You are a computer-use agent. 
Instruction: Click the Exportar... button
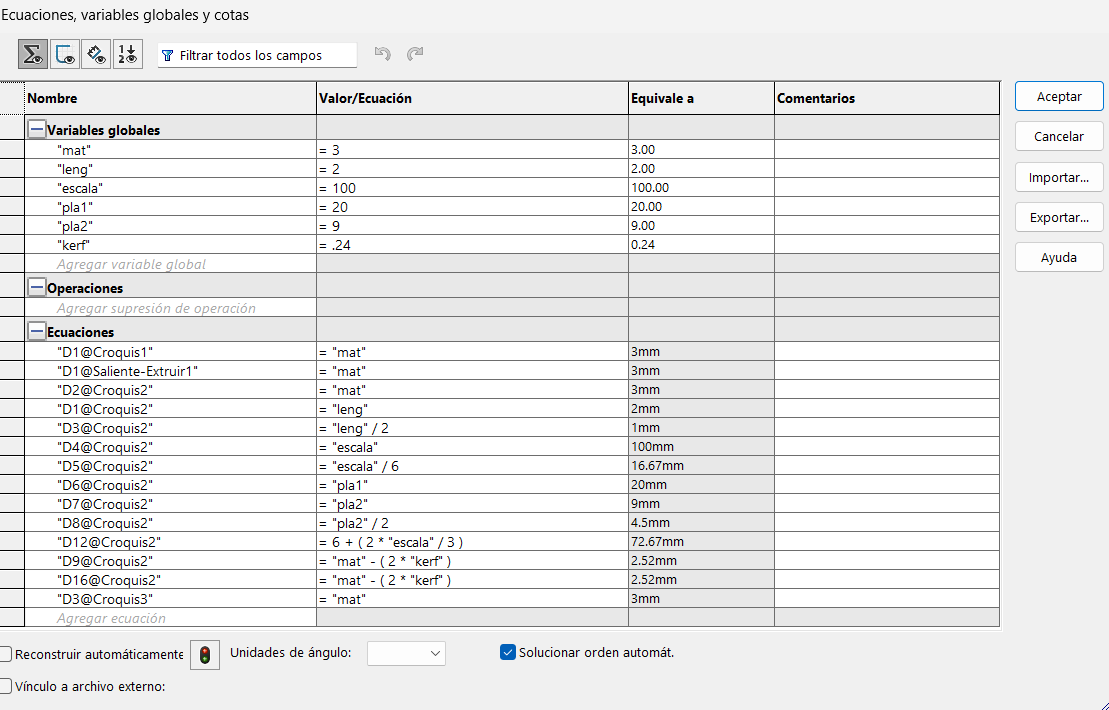click(1059, 217)
